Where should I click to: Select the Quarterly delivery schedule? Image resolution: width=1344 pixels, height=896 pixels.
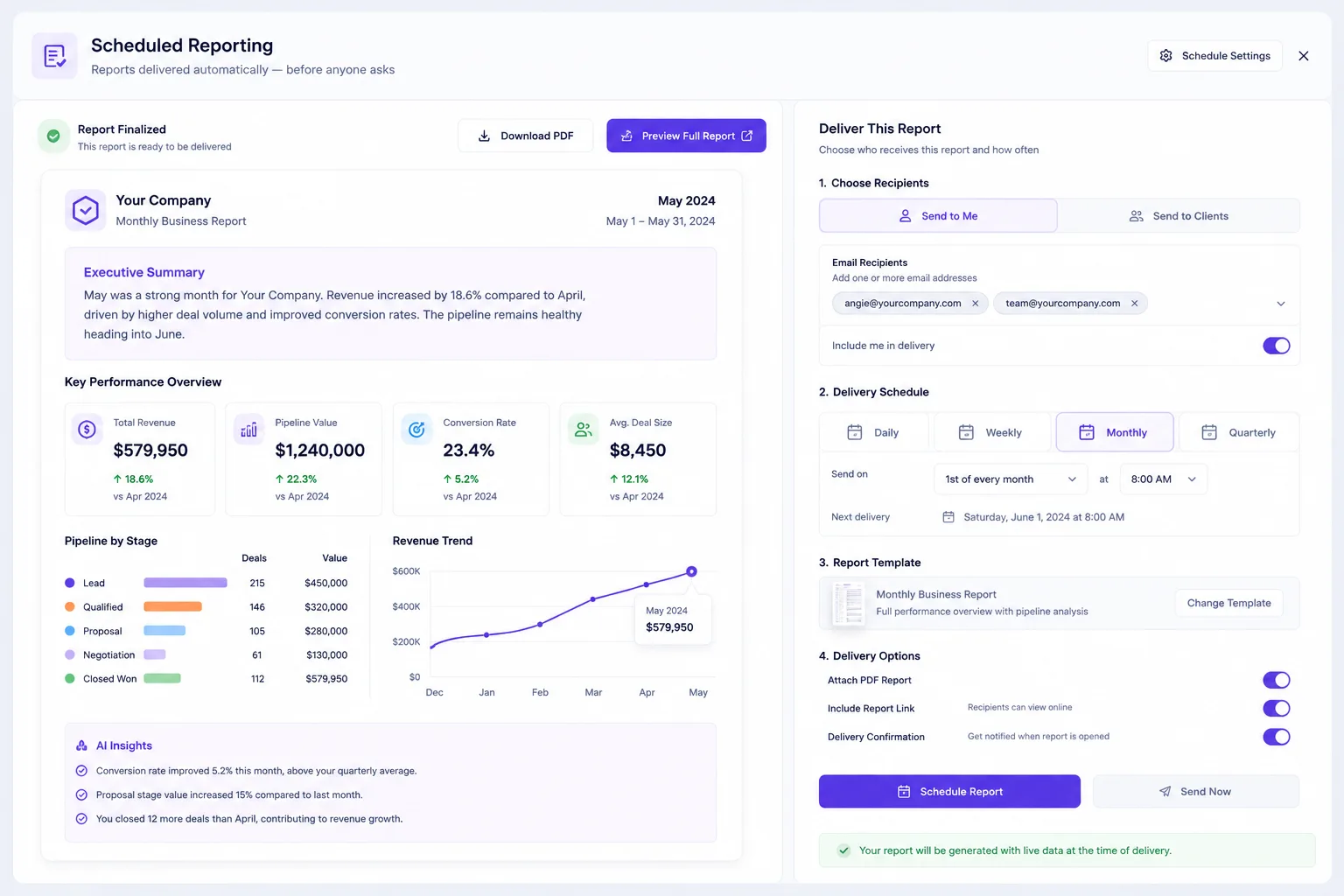pos(1239,432)
